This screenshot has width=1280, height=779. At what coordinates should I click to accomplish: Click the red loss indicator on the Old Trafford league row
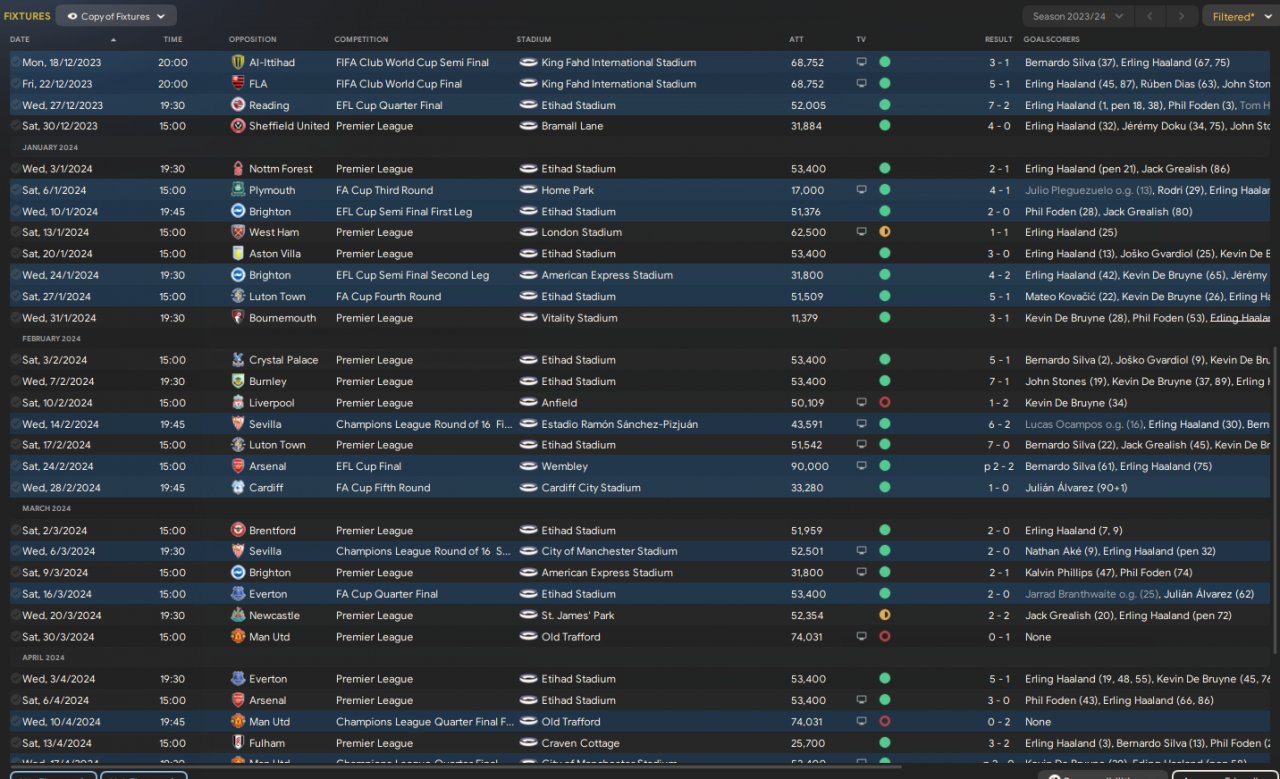click(x=885, y=637)
